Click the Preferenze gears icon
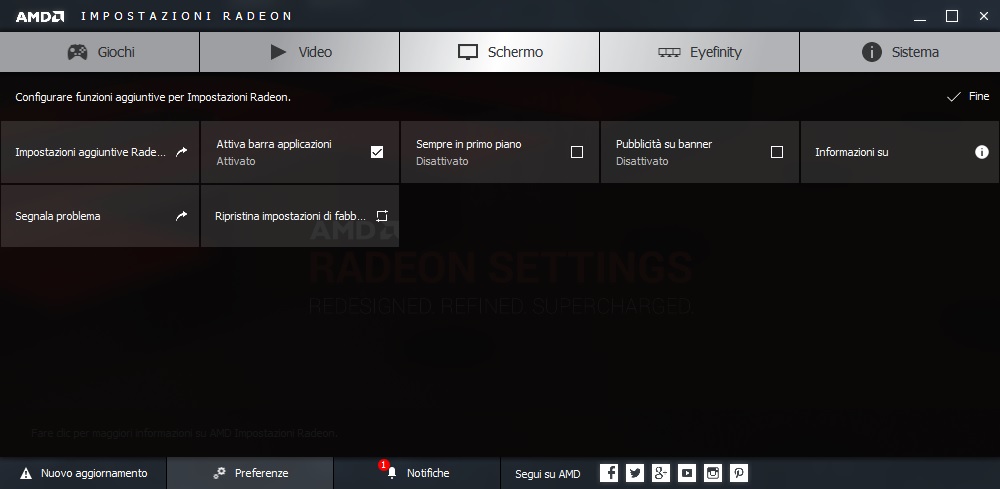 219,473
